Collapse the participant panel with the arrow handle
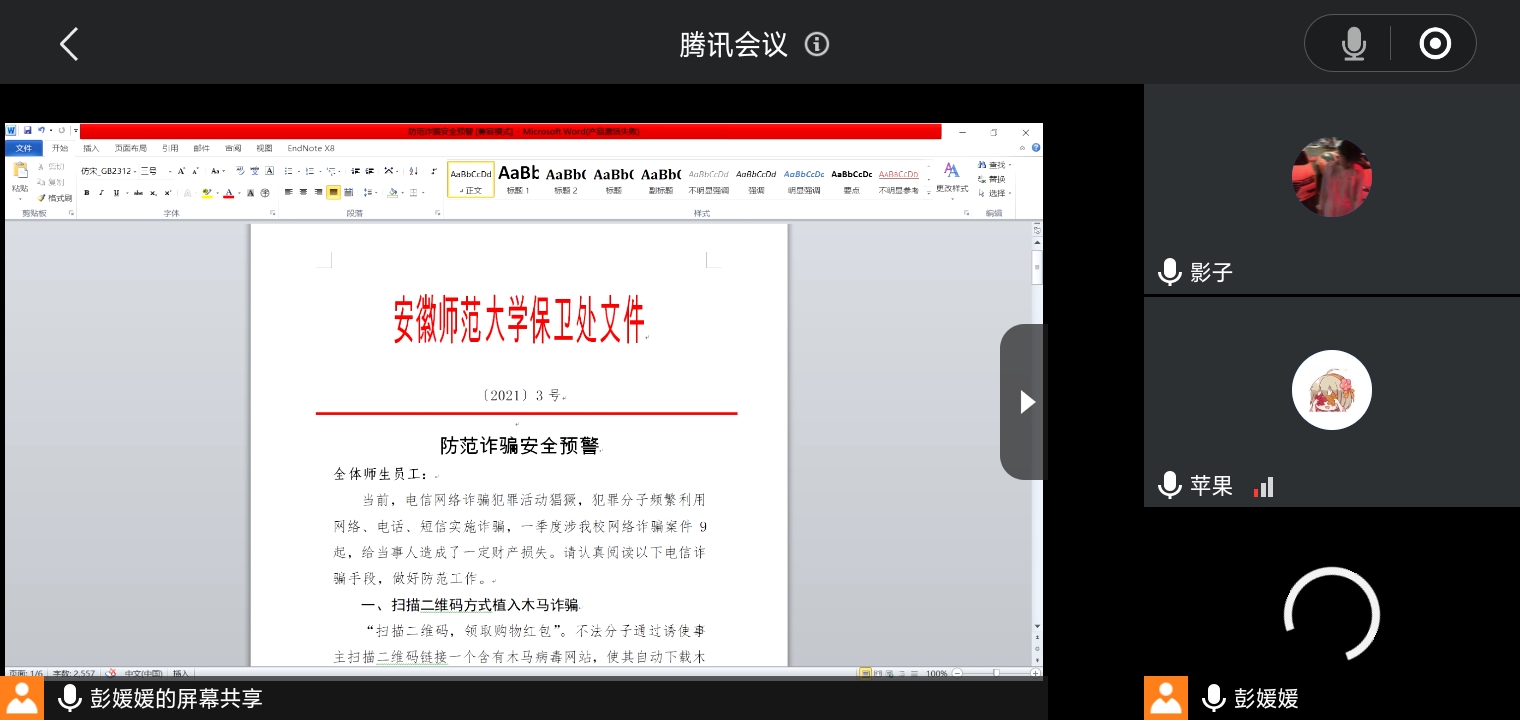Image resolution: width=1520 pixels, height=720 pixels. [x=1025, y=402]
